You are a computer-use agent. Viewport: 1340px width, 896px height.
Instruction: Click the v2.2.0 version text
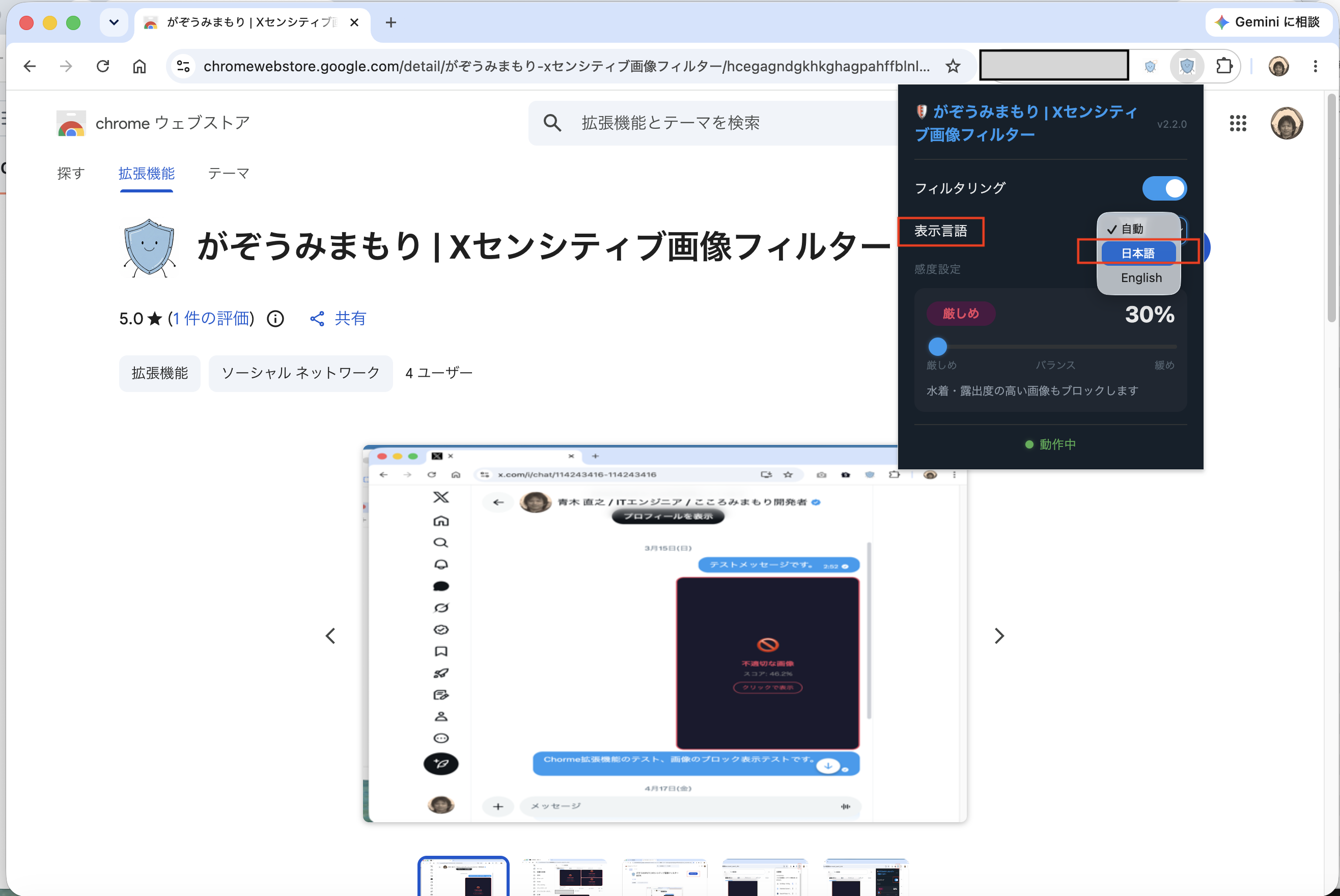point(1171,124)
